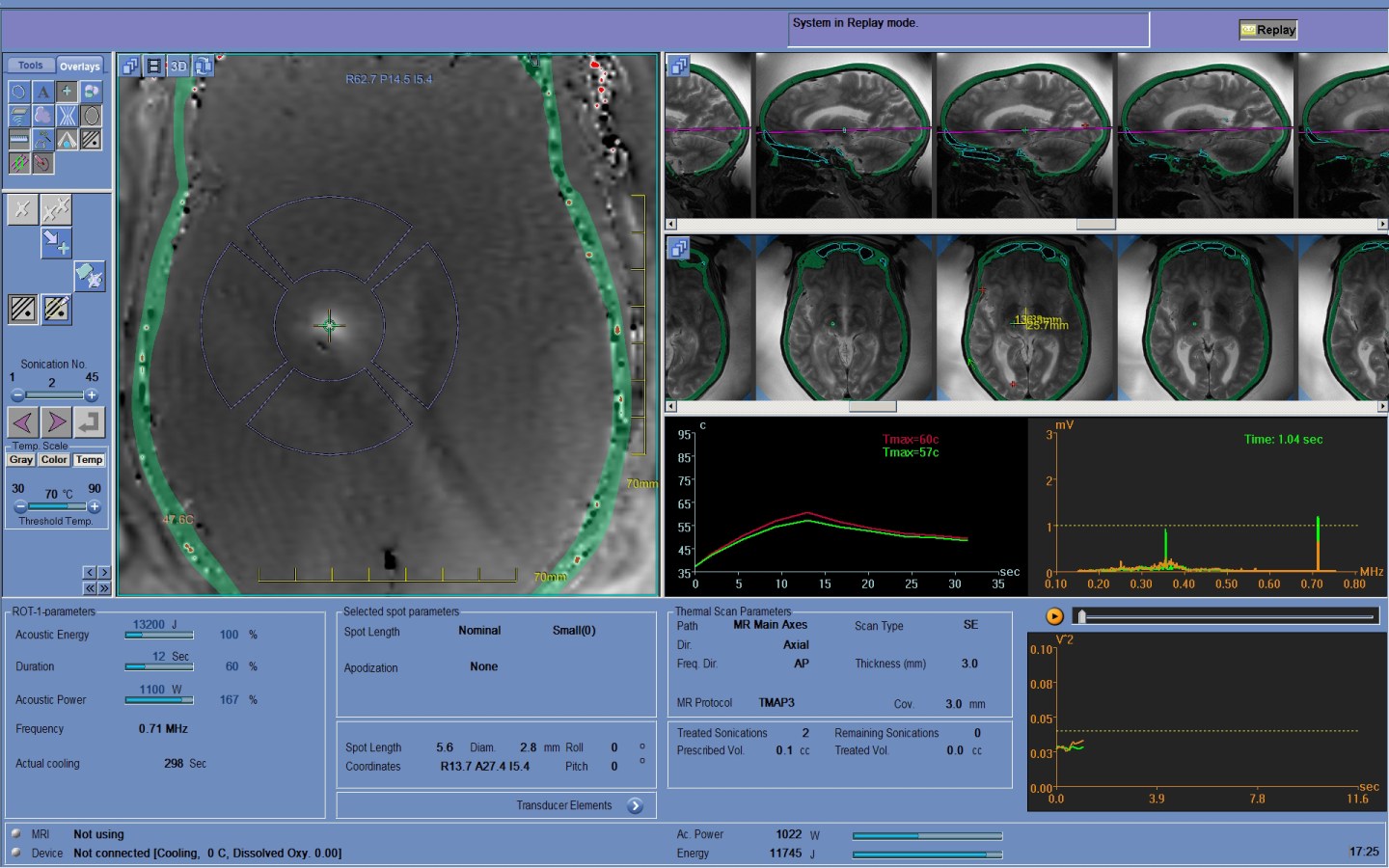The width and height of the screenshot is (1389, 868).
Task: Go to the previous sonication with left arrow
Action: 23,421
